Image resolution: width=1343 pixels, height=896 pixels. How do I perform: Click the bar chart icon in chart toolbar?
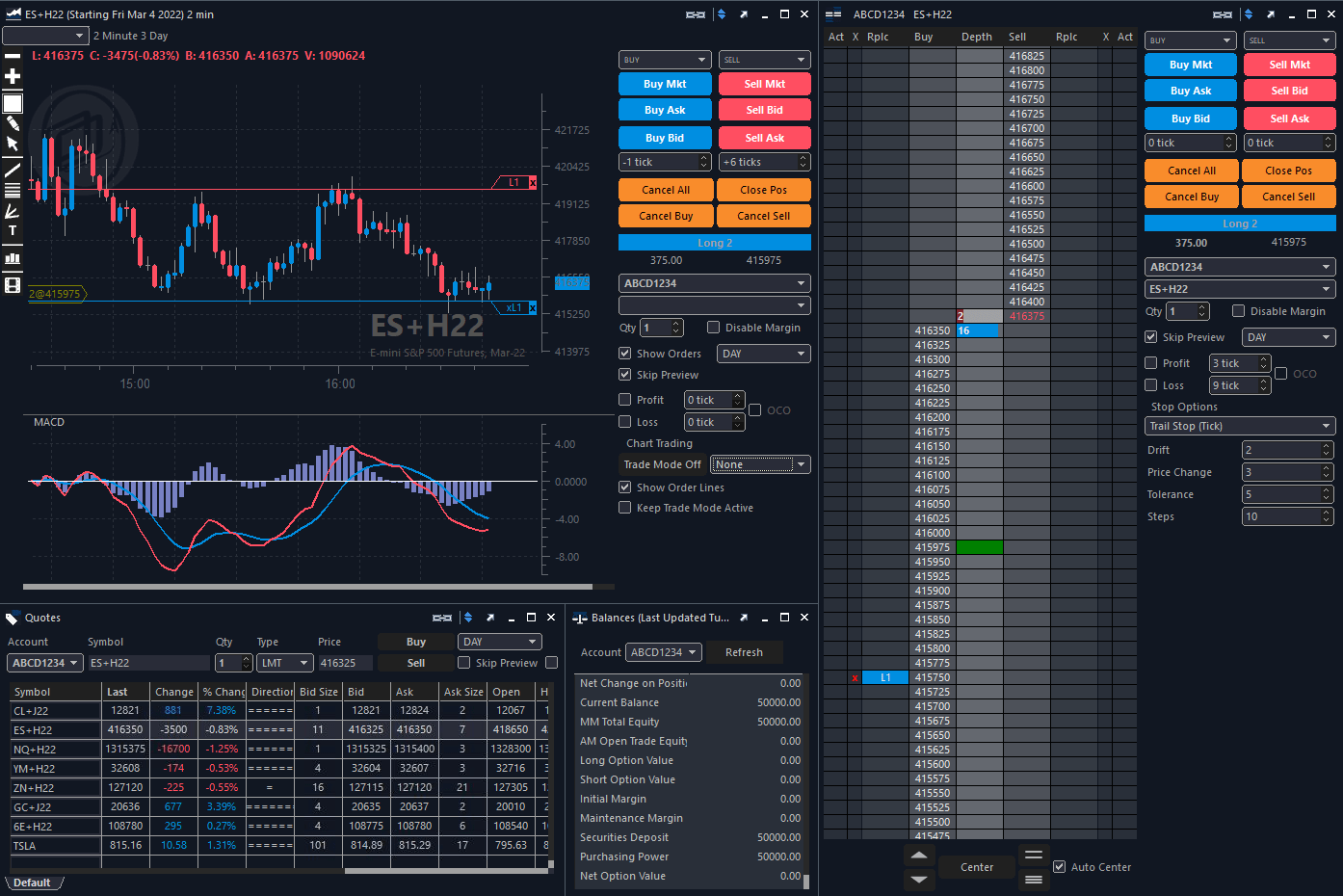tap(13, 257)
